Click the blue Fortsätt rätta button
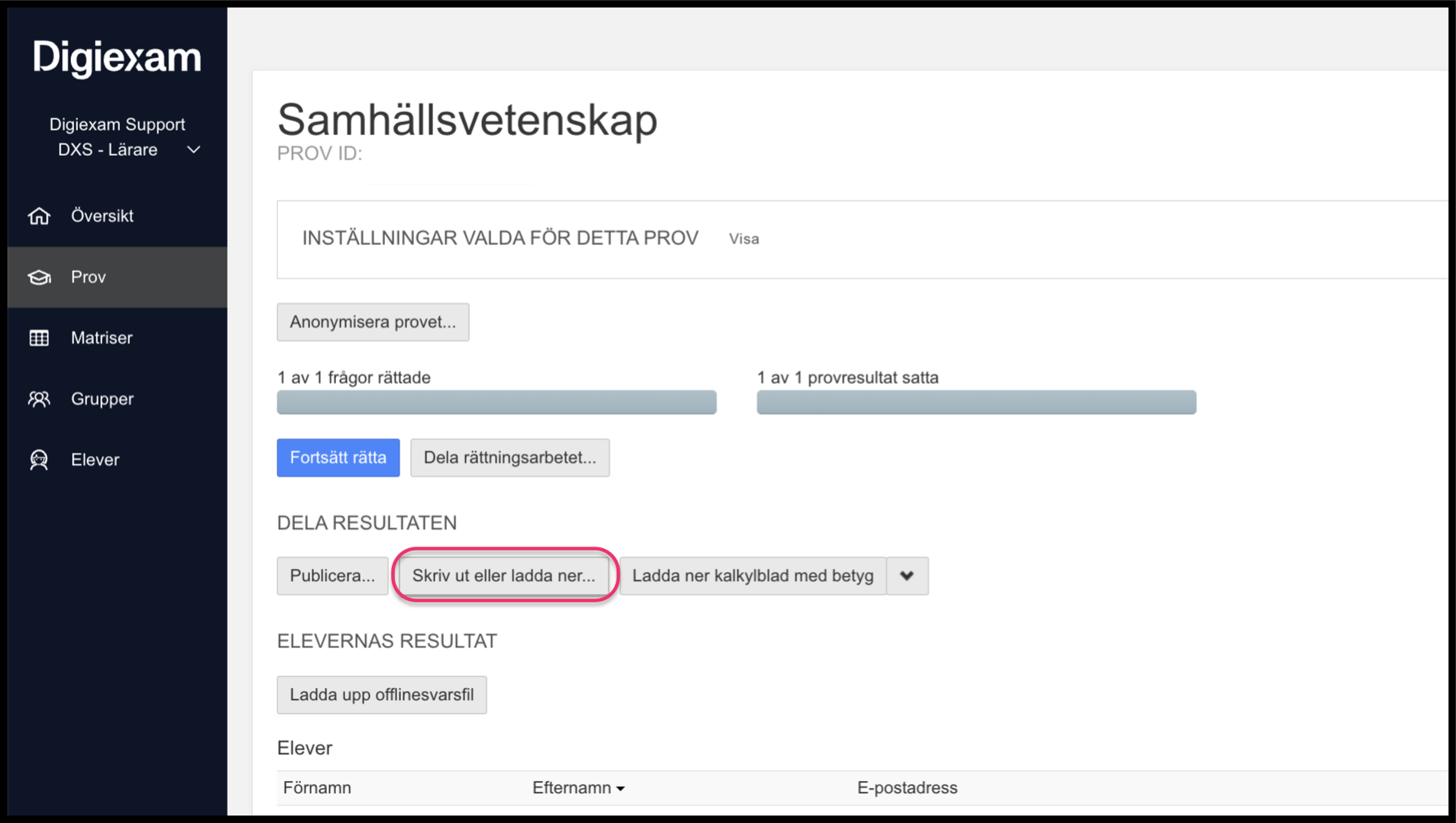 coord(338,457)
